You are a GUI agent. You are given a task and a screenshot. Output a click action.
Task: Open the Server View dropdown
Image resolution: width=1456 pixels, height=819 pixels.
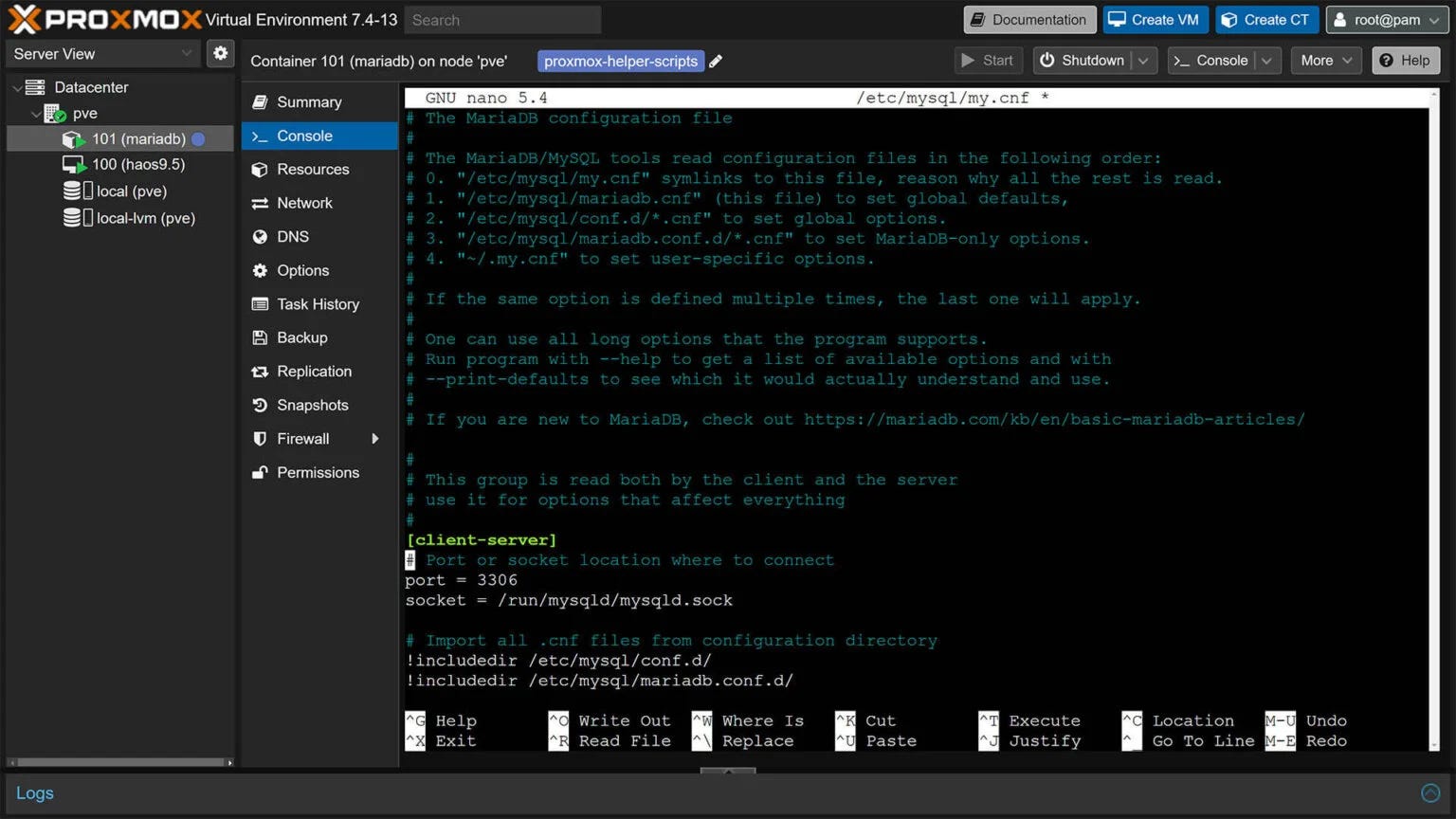pos(102,54)
